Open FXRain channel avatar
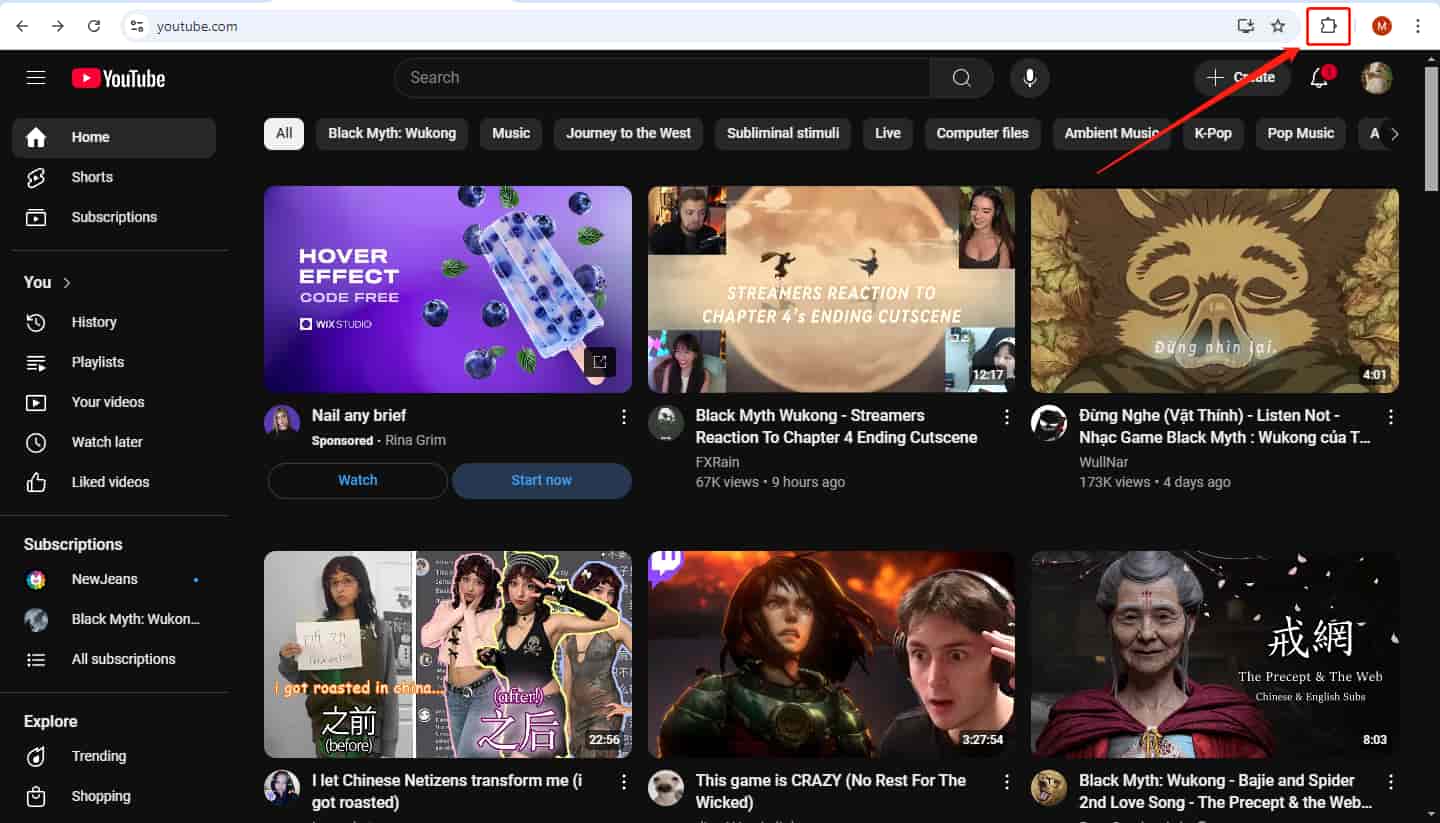The height and width of the screenshot is (823, 1440). coord(665,423)
